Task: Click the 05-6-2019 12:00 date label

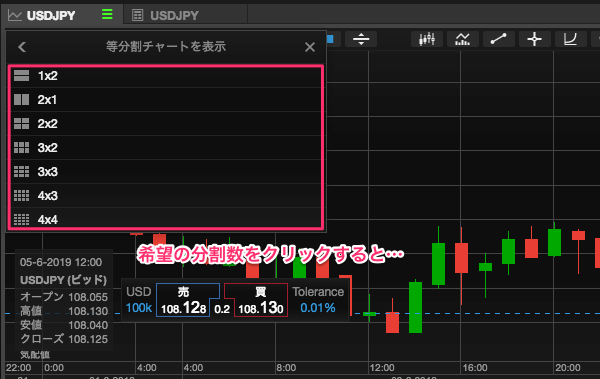Action: (x=61, y=262)
